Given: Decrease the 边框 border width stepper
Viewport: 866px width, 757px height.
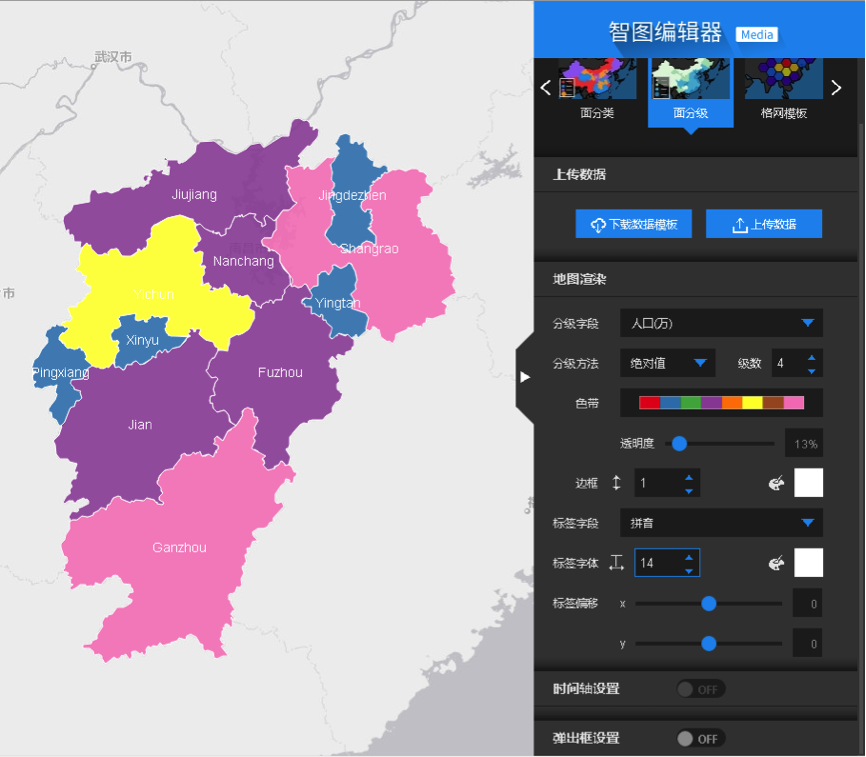Looking at the screenshot, I should [689, 491].
